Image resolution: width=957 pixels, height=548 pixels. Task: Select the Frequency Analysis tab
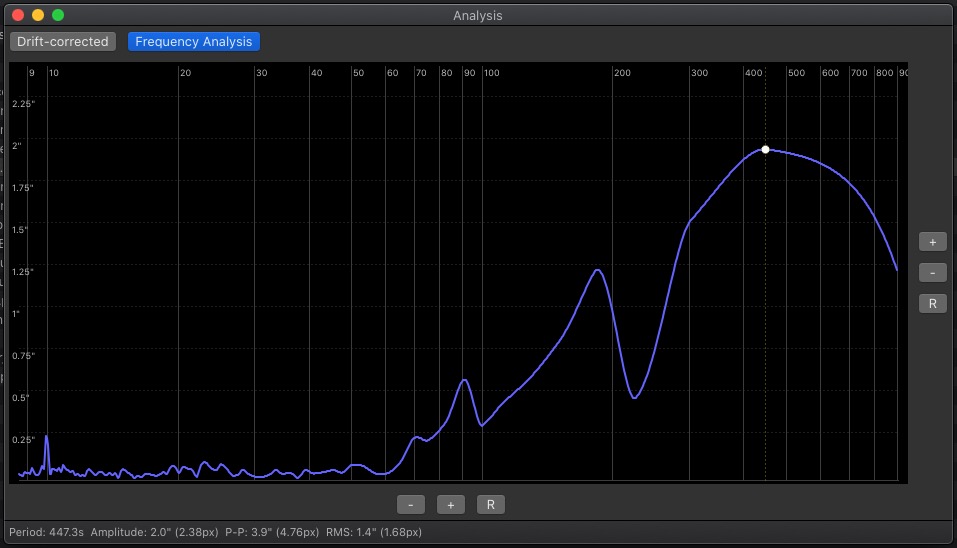pyautogui.click(x=193, y=41)
